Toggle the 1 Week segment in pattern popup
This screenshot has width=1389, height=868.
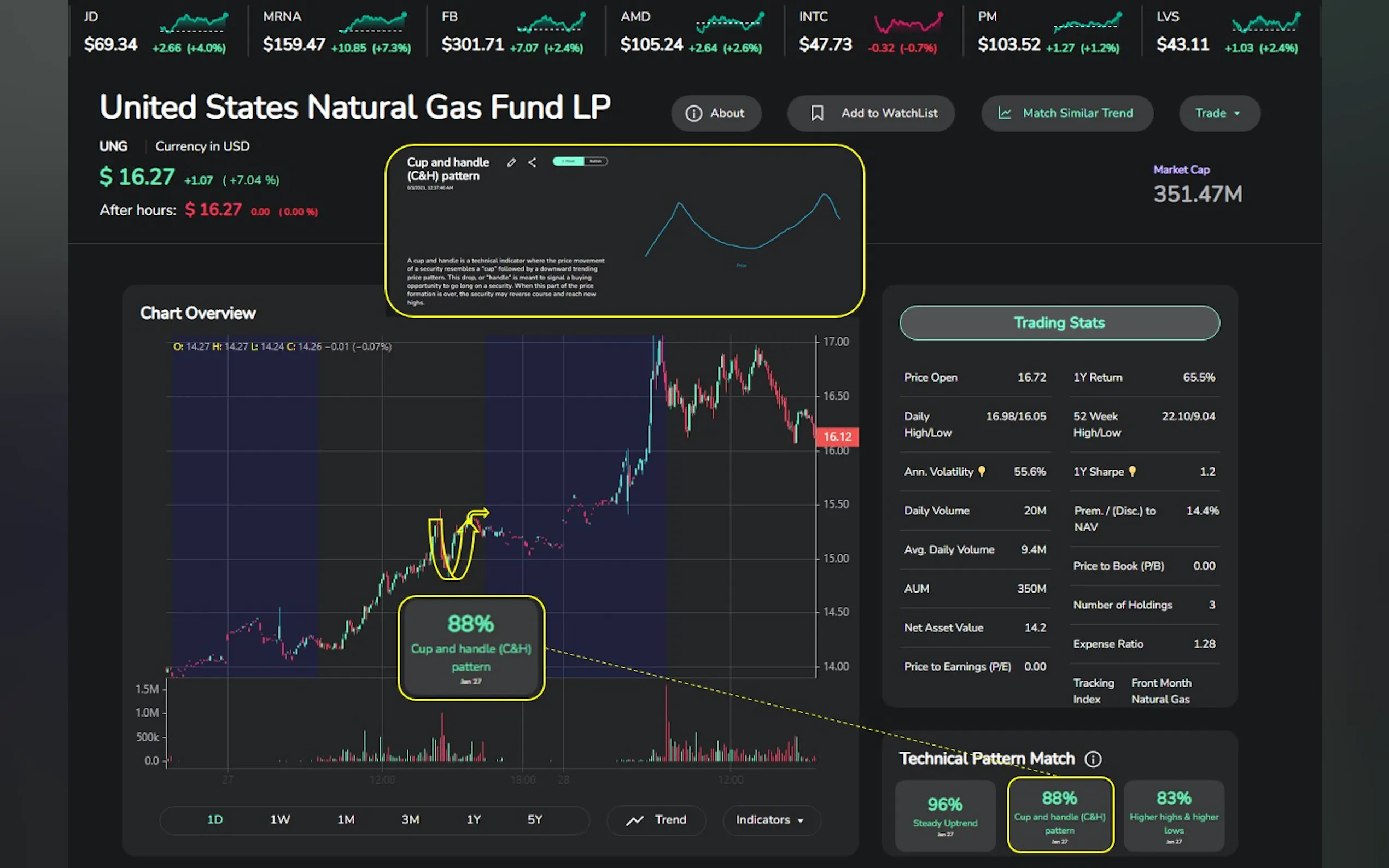(568, 161)
